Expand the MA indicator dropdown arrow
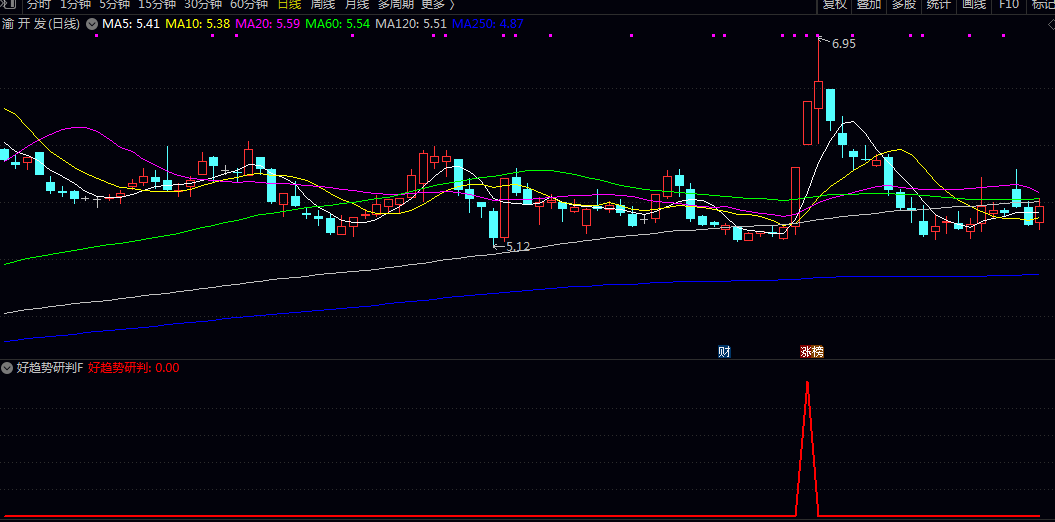The image size is (1055, 522). [93, 23]
